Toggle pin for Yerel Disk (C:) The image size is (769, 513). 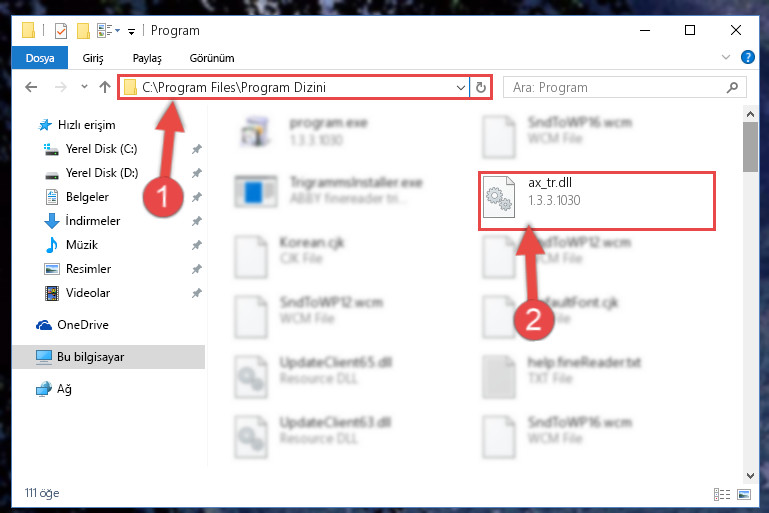click(197, 149)
